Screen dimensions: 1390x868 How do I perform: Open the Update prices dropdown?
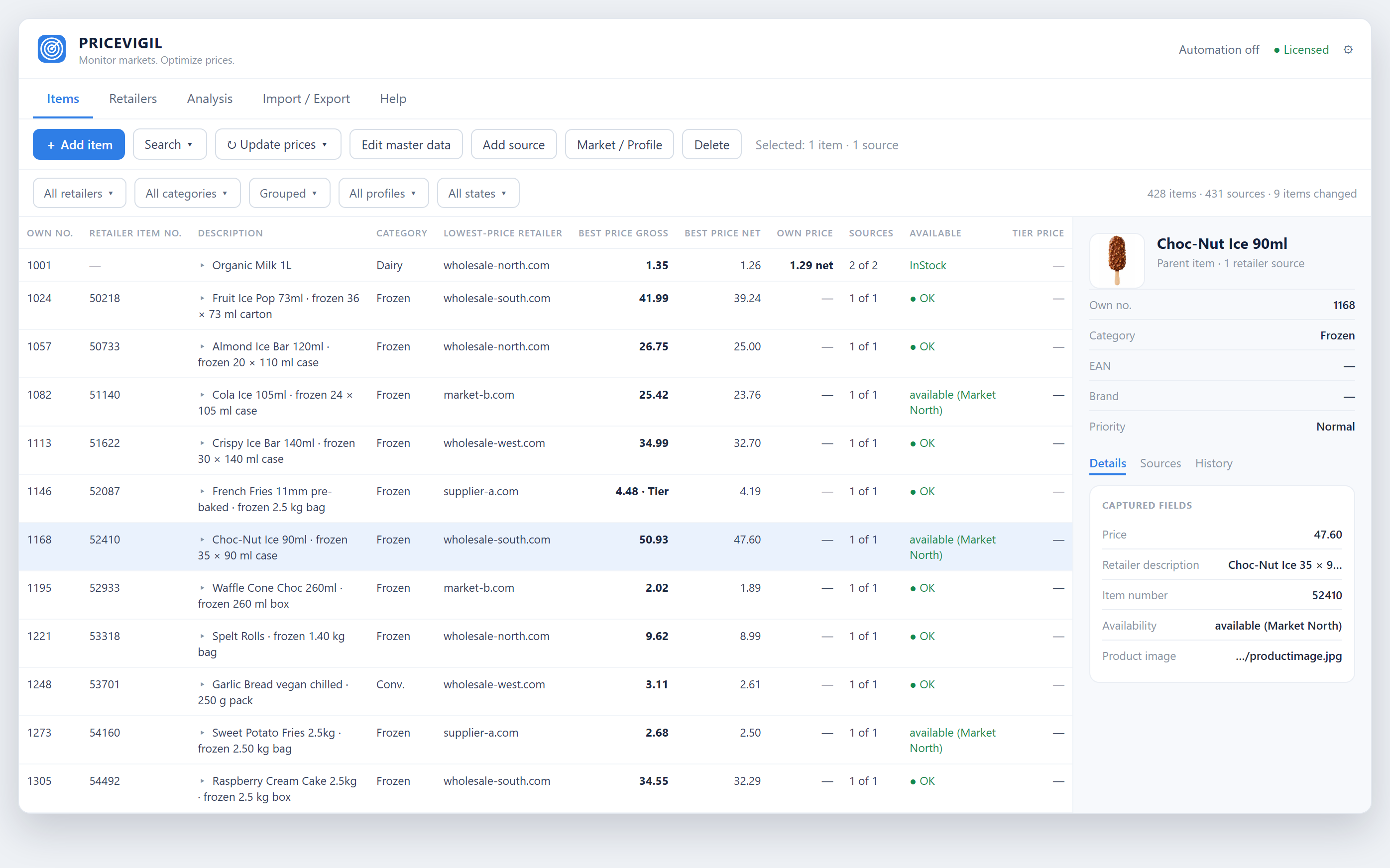[278, 145]
